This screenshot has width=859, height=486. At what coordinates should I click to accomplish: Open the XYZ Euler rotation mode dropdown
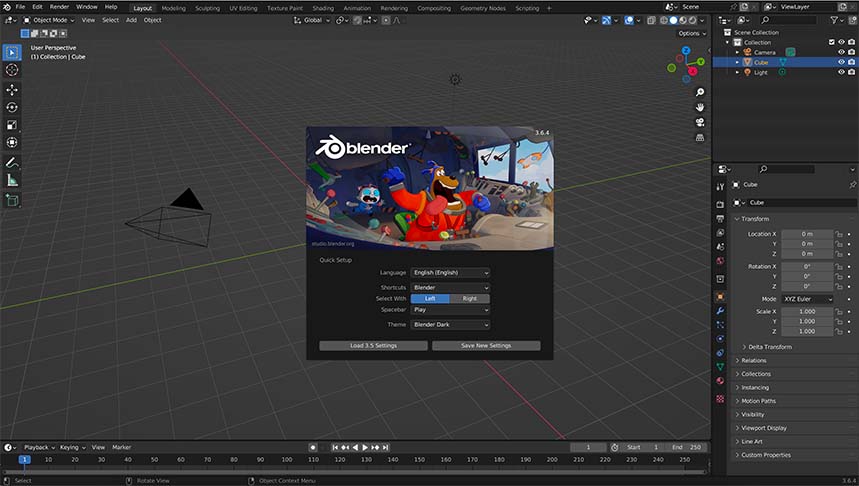point(808,299)
